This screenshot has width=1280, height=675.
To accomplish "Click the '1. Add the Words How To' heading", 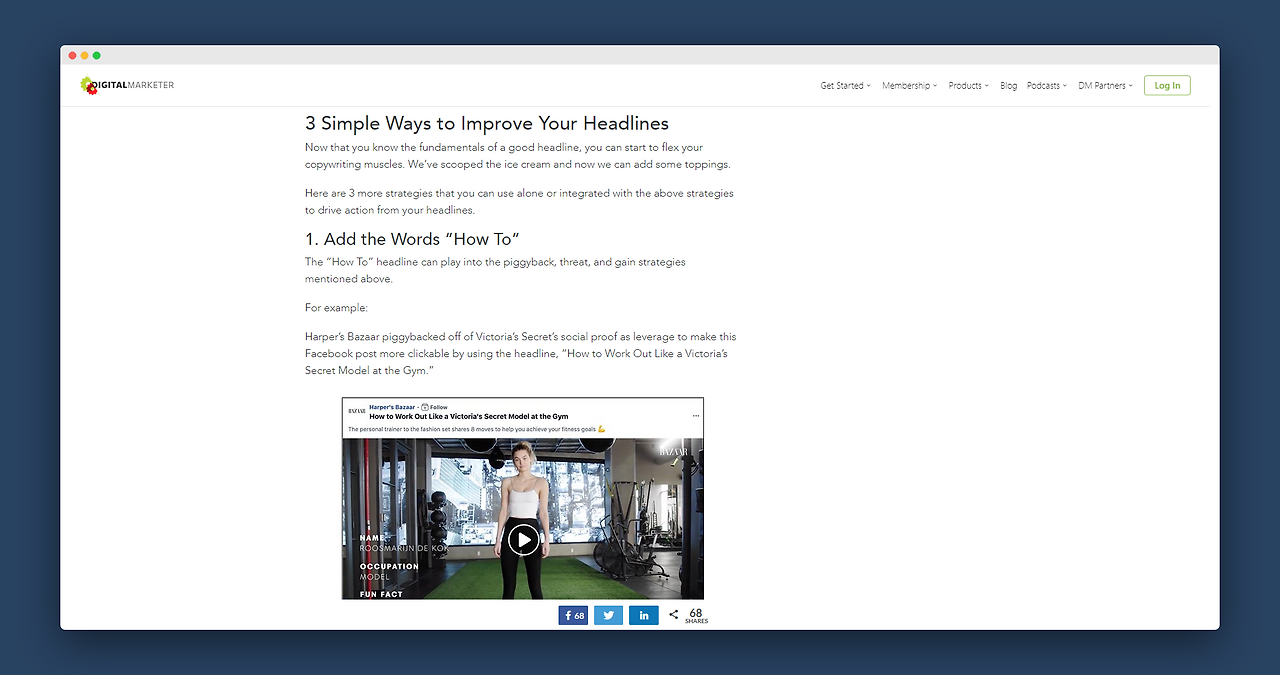I will [412, 239].
